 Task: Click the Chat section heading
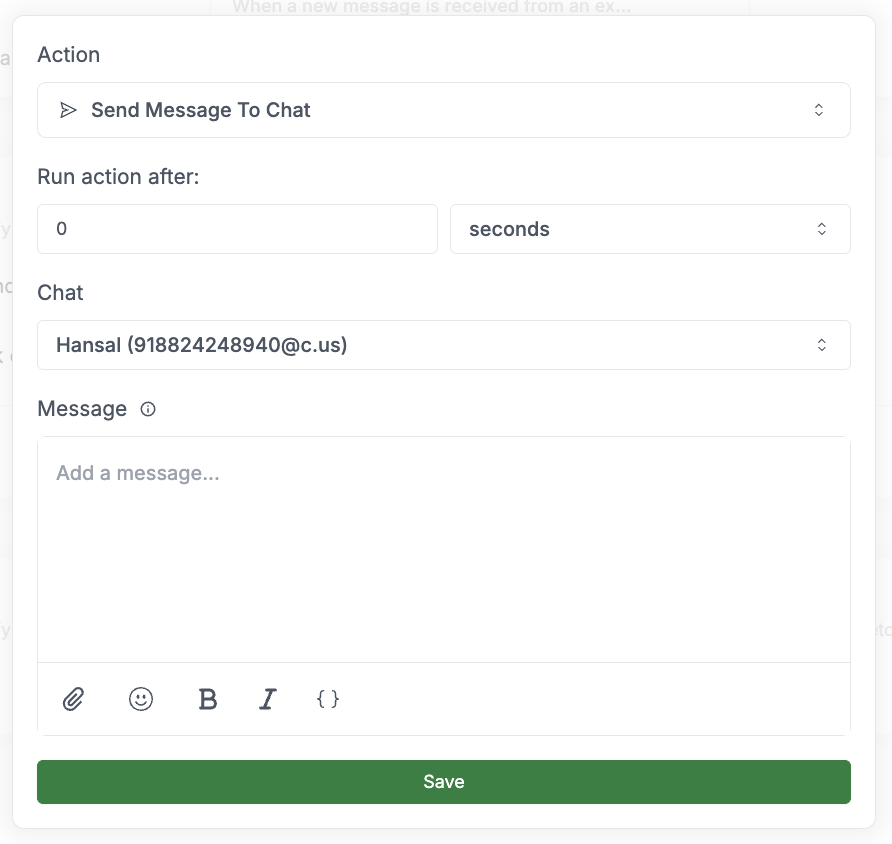60,293
